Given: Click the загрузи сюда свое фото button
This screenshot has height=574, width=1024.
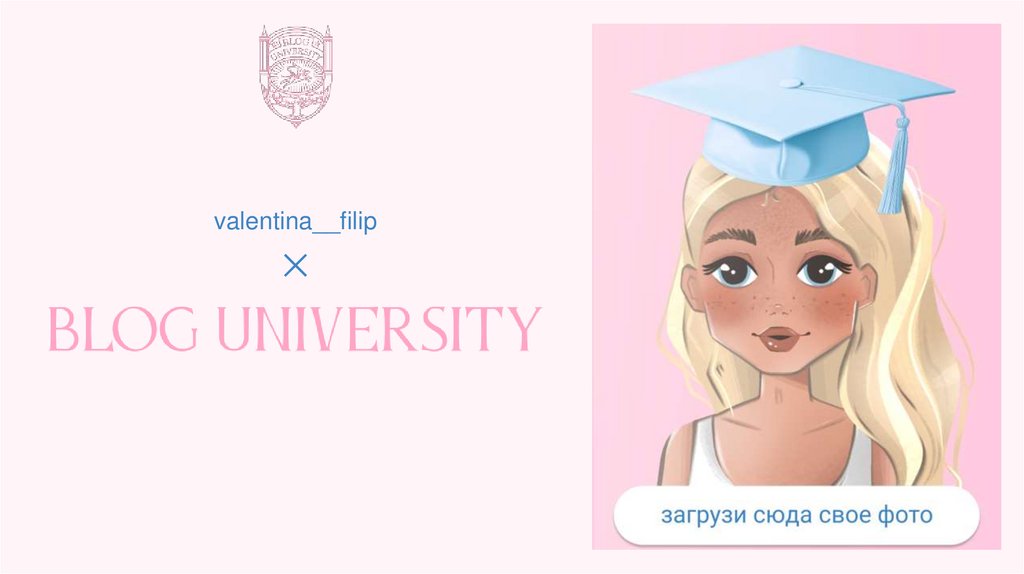Looking at the screenshot, I should 796,515.
